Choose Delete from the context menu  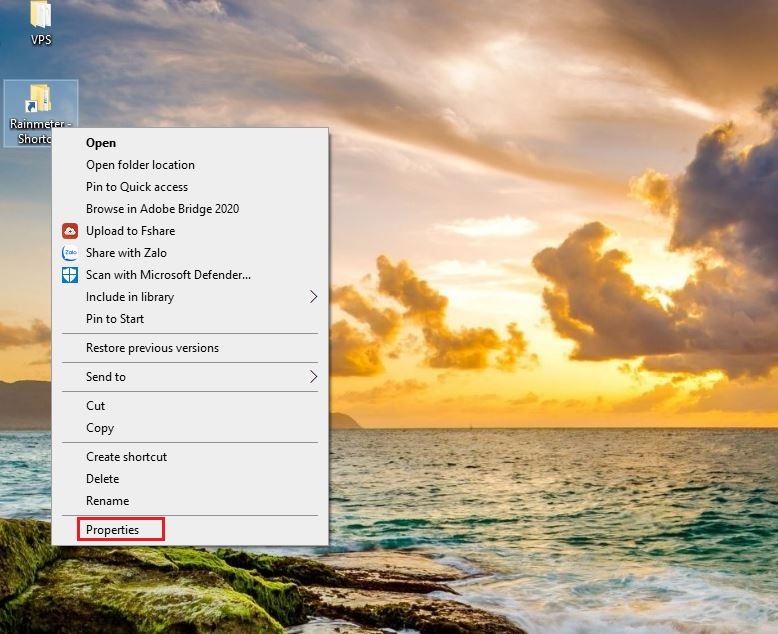tap(190, 479)
